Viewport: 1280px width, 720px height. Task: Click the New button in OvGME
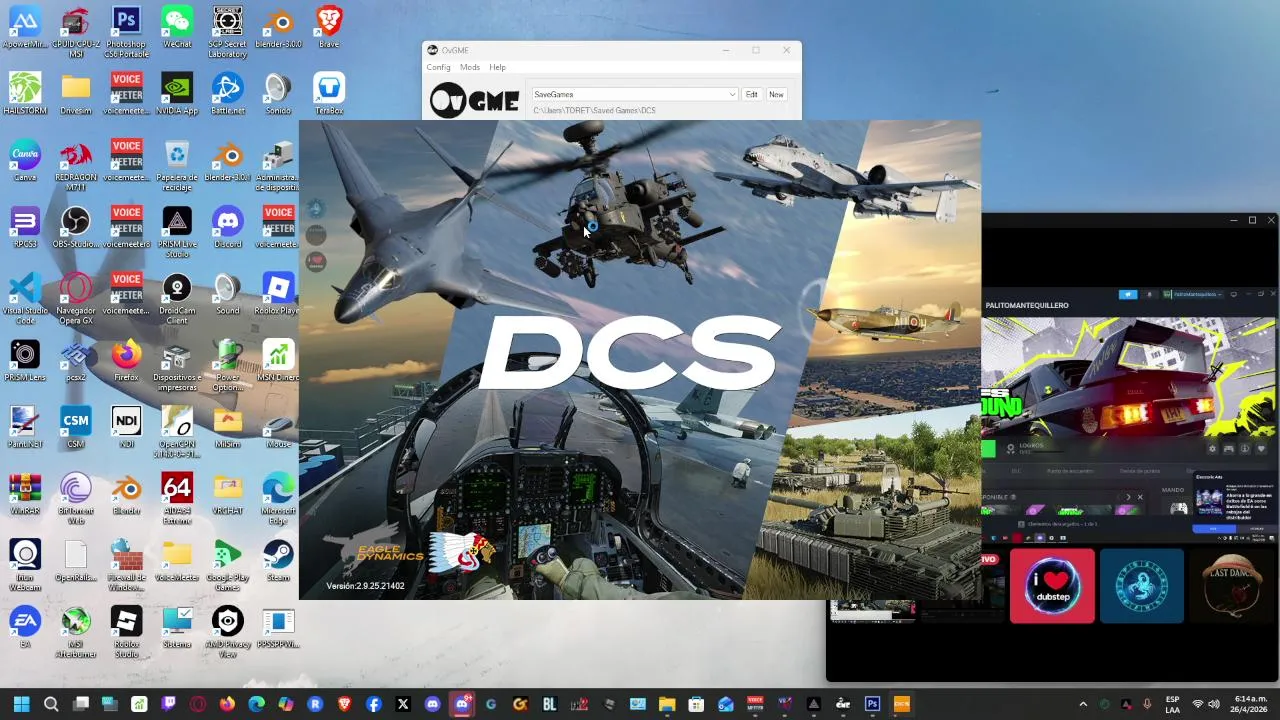pyautogui.click(x=776, y=94)
